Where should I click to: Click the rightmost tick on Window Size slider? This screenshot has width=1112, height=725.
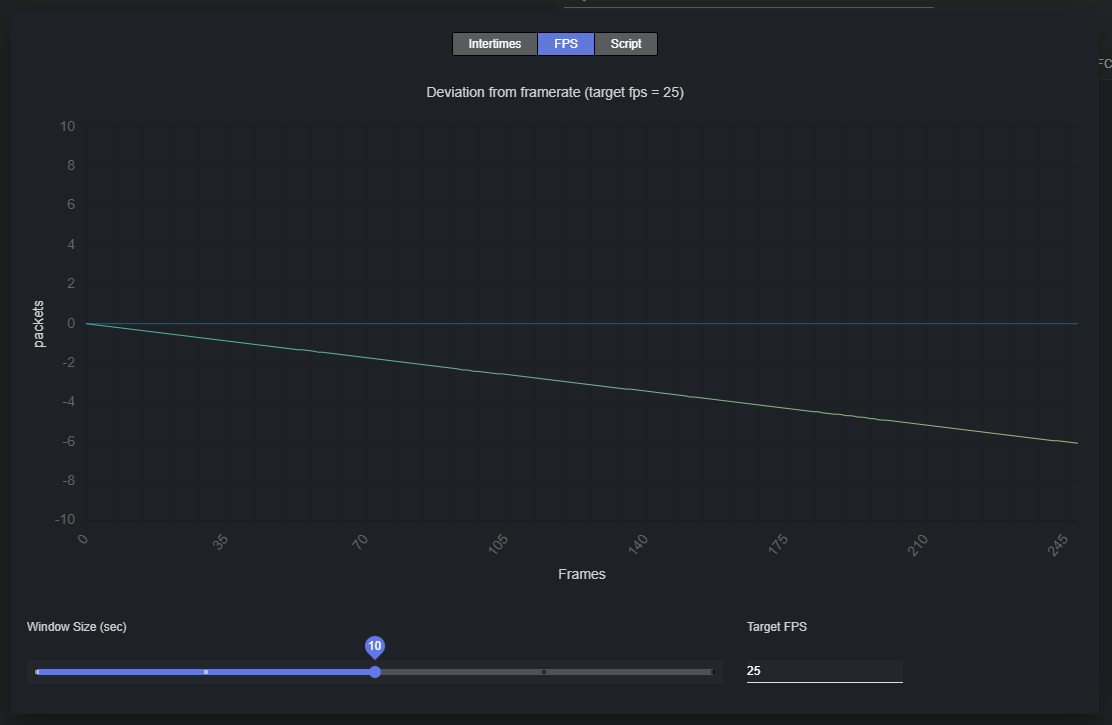(712, 672)
